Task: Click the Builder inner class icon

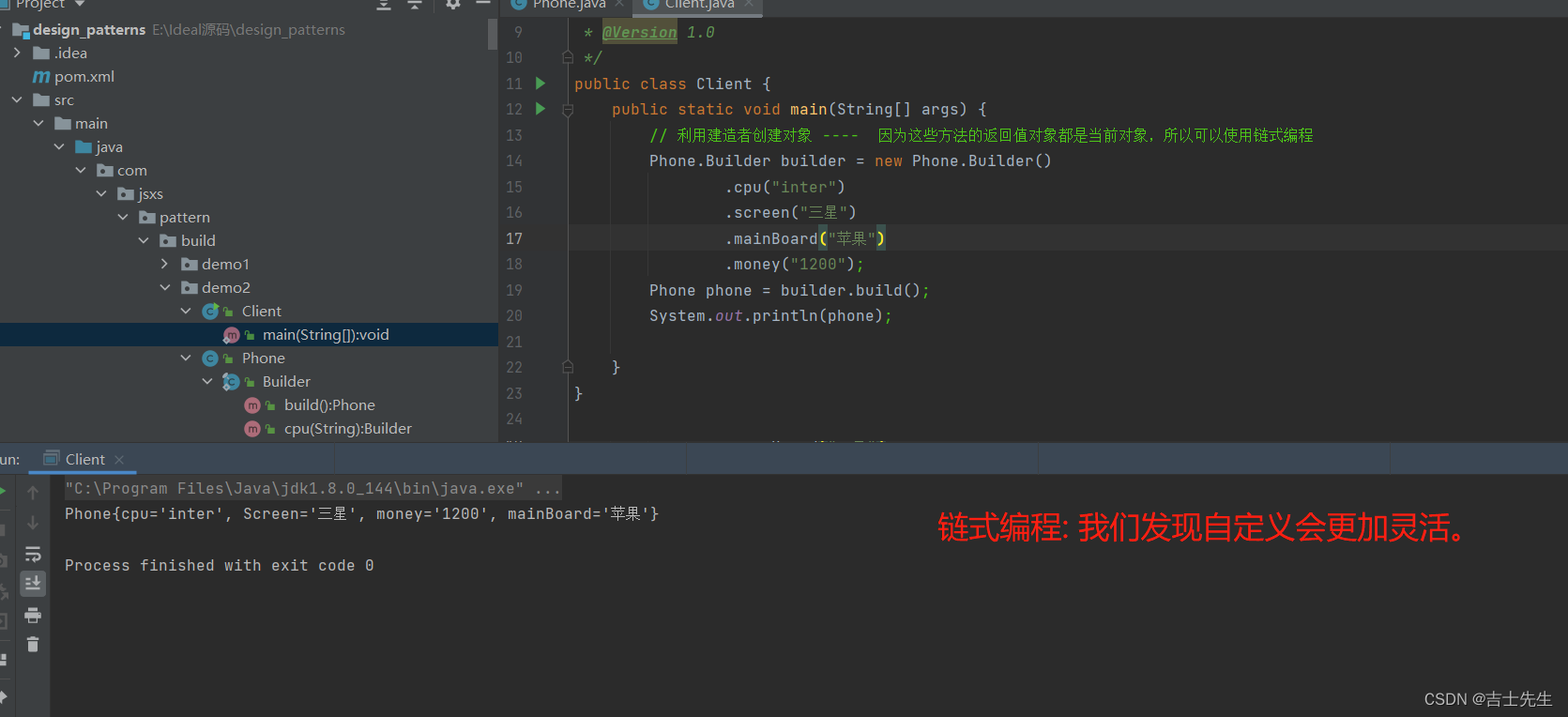Action: [x=231, y=382]
